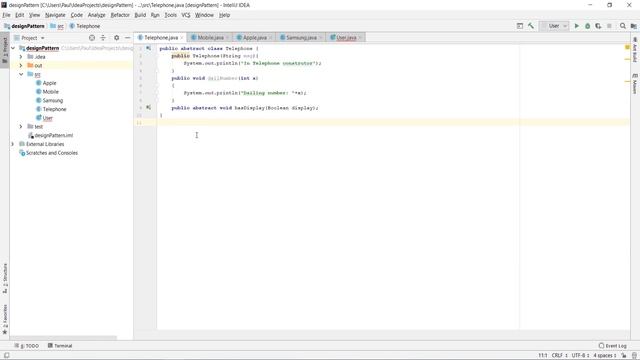The image size is (640, 360).
Task: Open the TODO tool window
Action: coord(27,346)
